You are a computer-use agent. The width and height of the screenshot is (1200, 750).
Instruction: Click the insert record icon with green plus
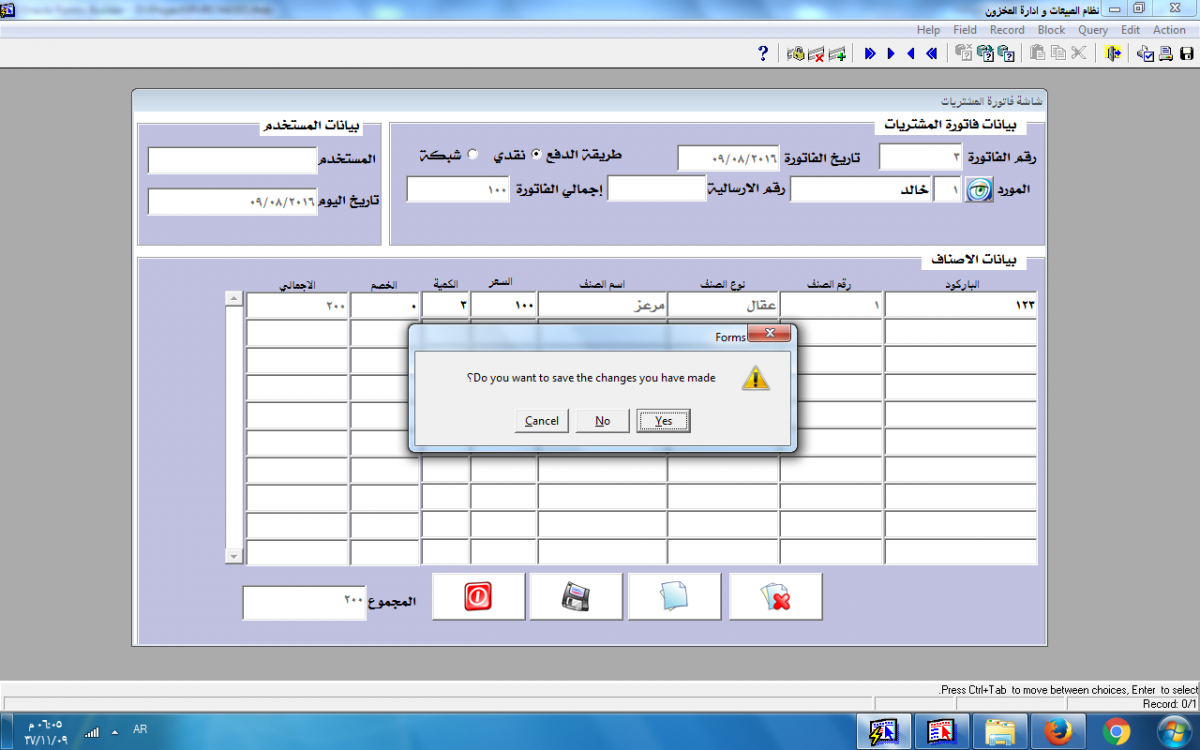837,54
